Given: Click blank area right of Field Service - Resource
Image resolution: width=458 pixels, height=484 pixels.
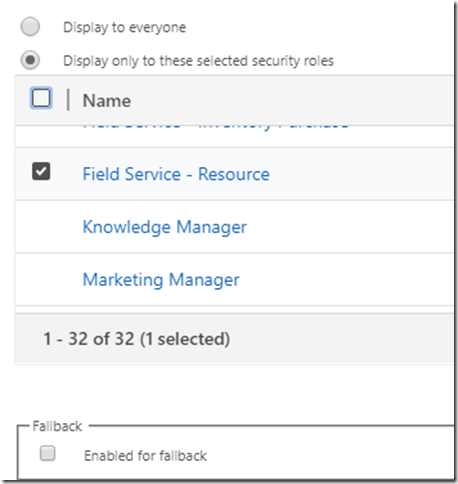Looking at the screenshot, I should click(x=362, y=174).
